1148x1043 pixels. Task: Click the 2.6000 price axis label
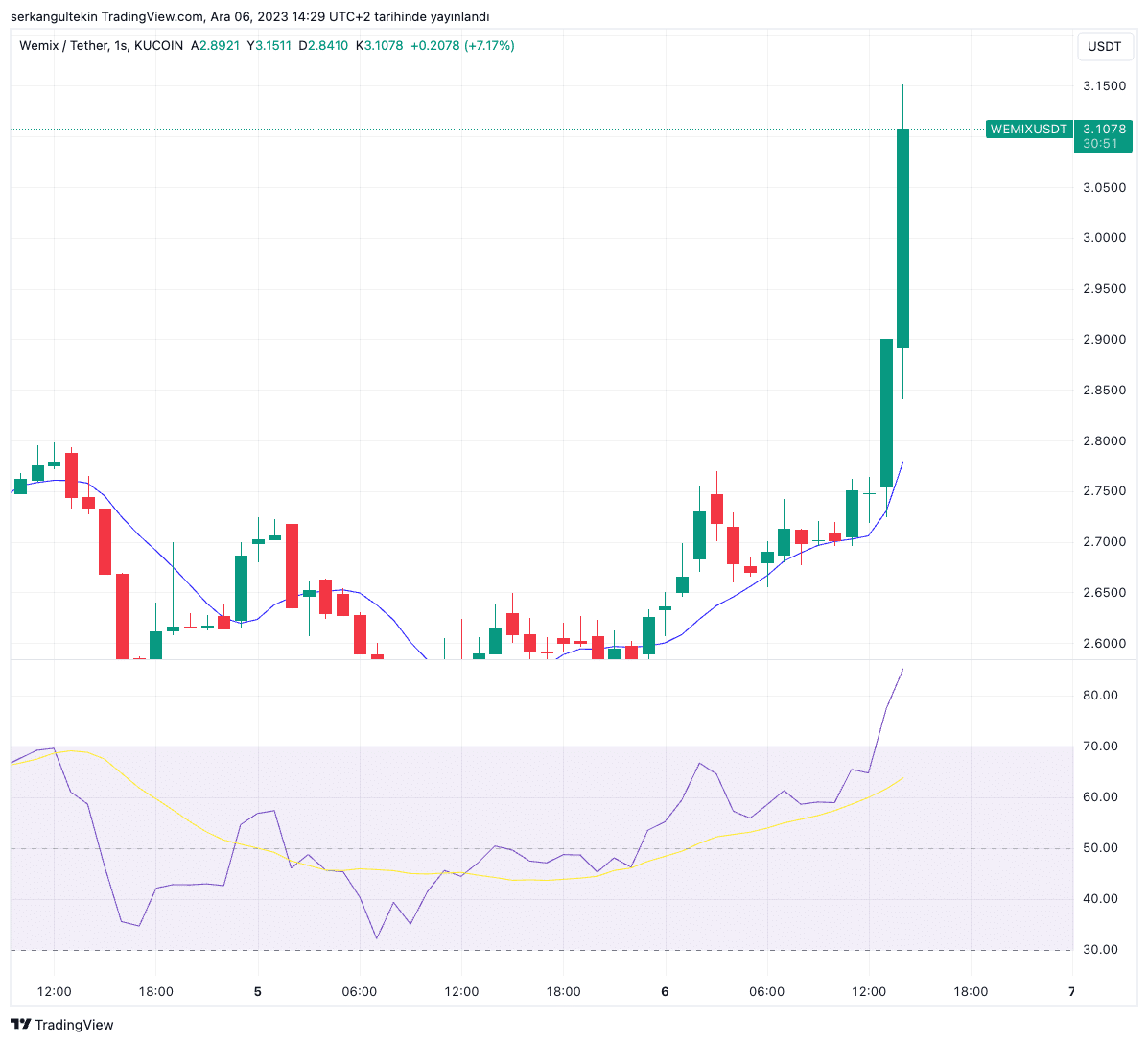(x=1104, y=644)
